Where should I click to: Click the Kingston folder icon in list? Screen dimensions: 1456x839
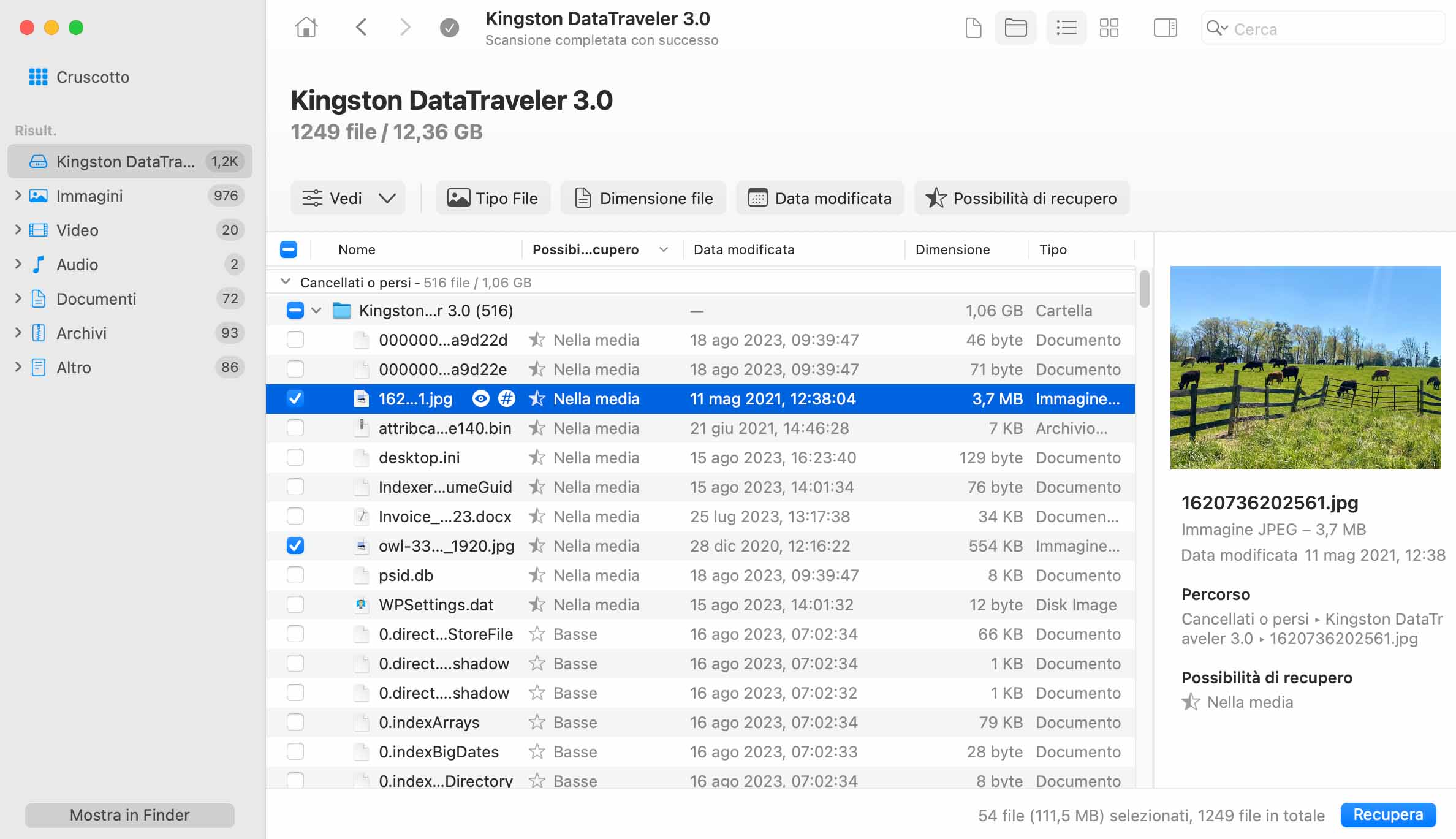[x=341, y=311]
